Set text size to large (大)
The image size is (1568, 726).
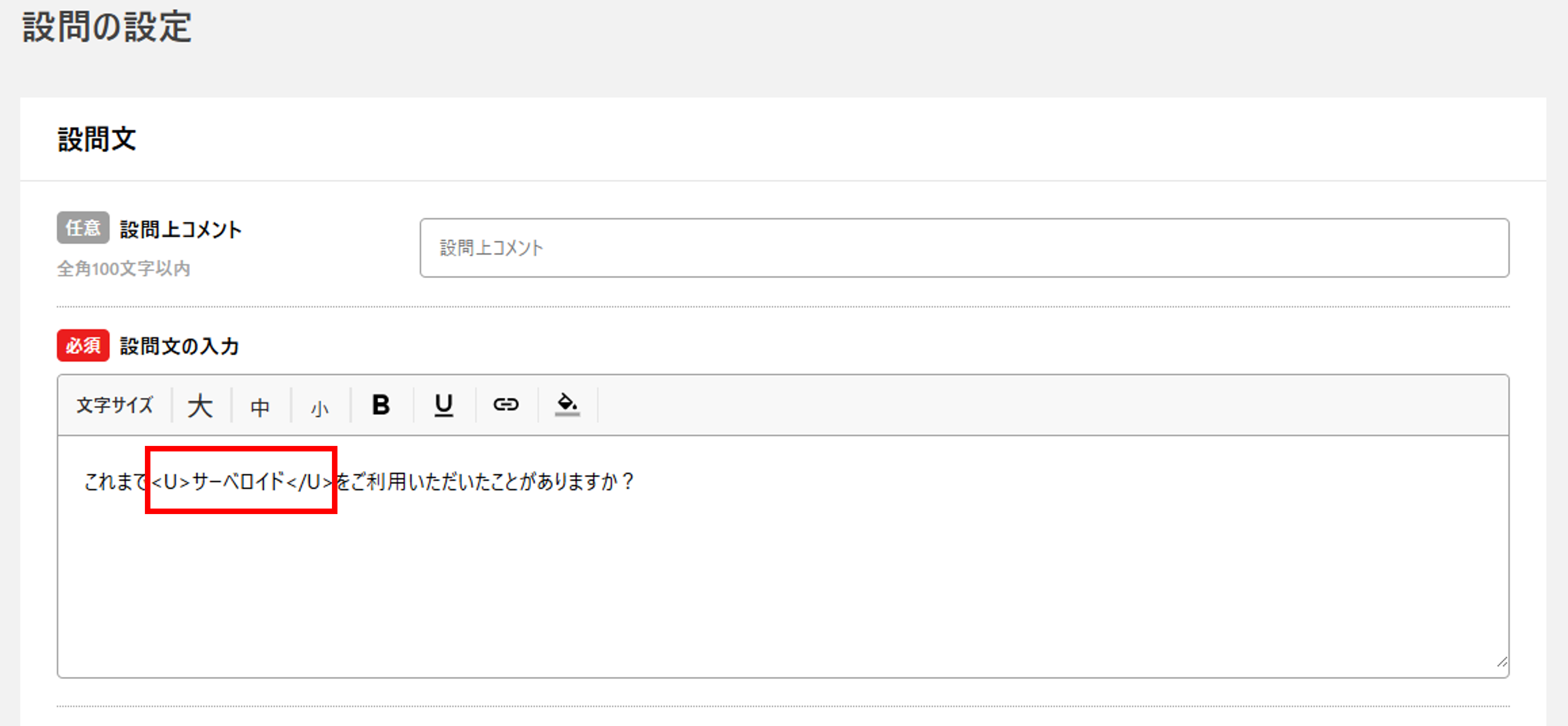click(200, 406)
